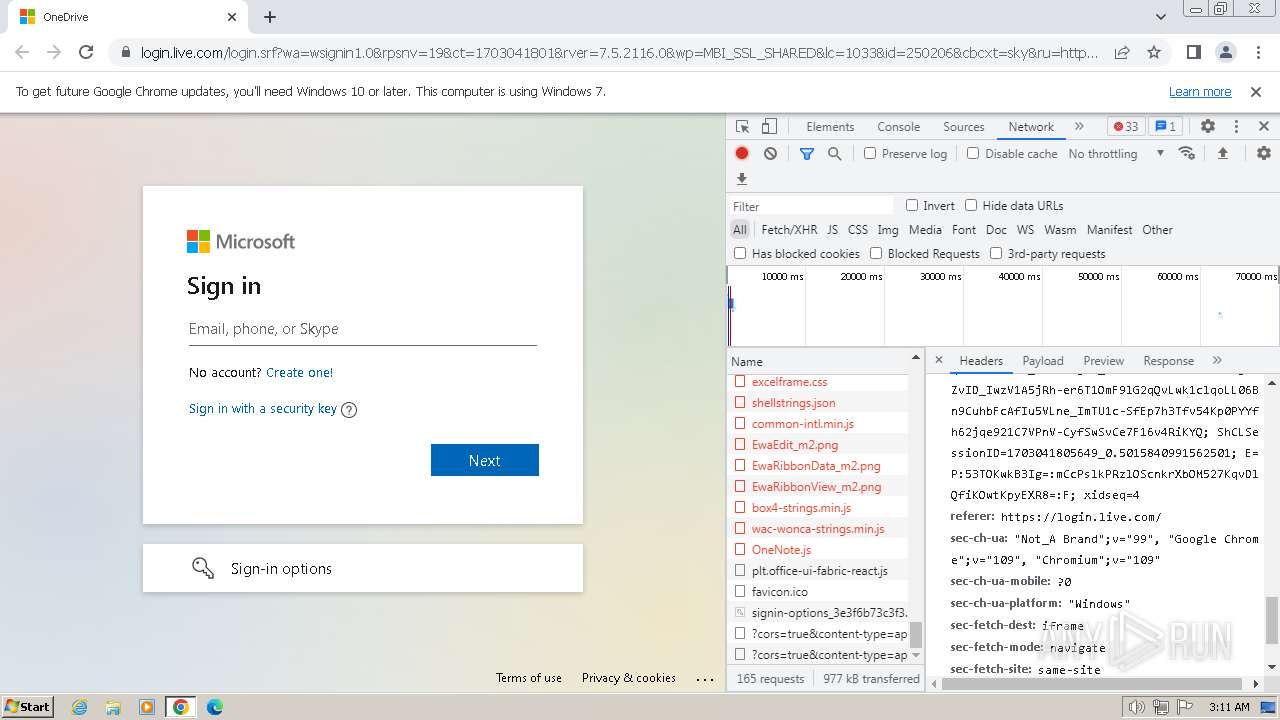The height and width of the screenshot is (720, 1280).
Task: Close the request details pane
Action: [x=938, y=360]
